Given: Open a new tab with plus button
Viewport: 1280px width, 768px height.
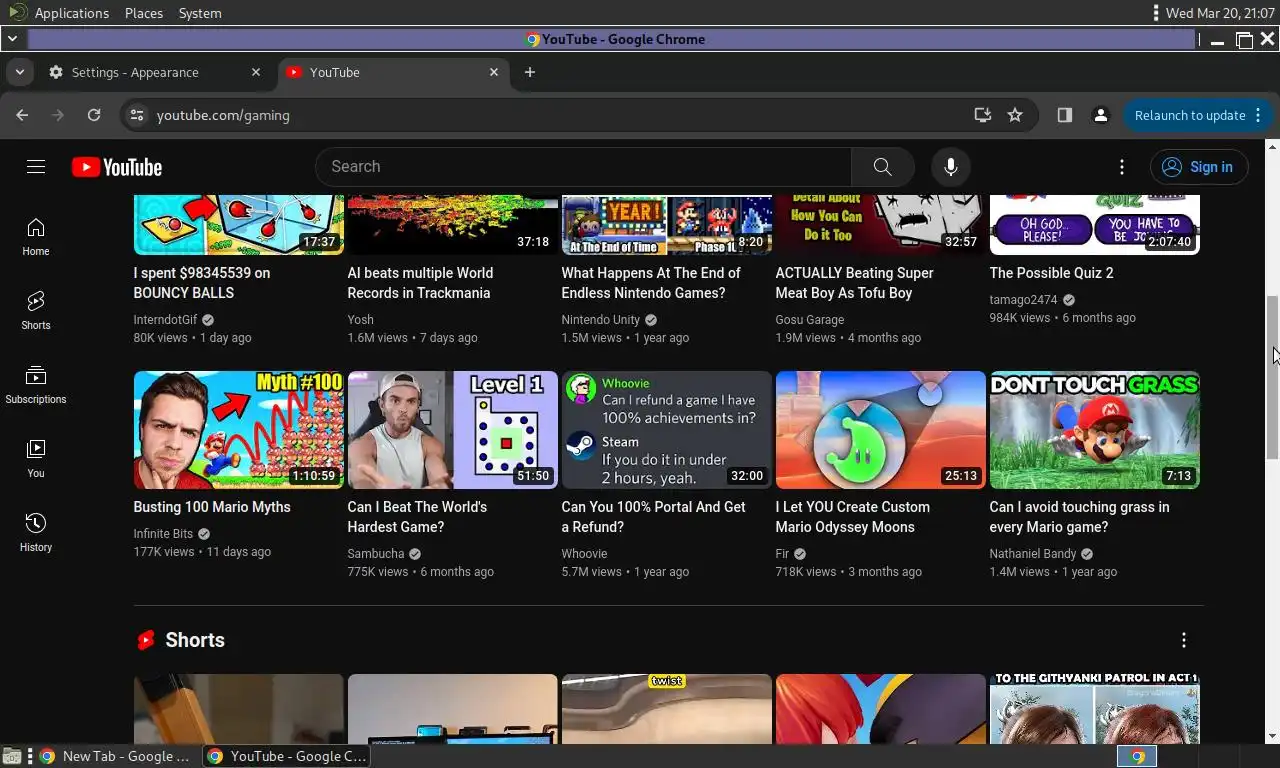Looking at the screenshot, I should point(530,72).
